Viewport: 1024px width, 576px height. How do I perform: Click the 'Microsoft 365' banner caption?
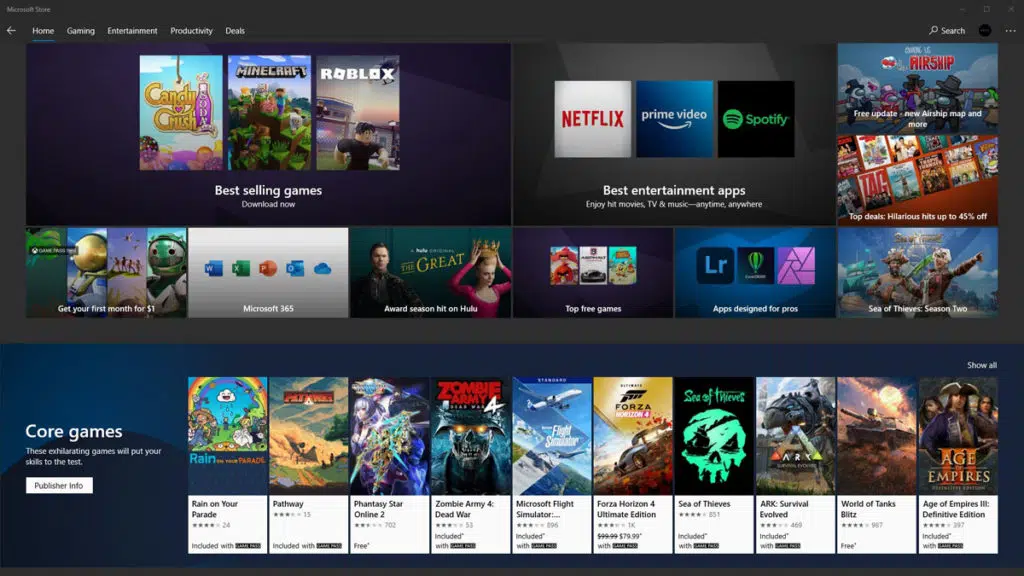tap(268, 308)
